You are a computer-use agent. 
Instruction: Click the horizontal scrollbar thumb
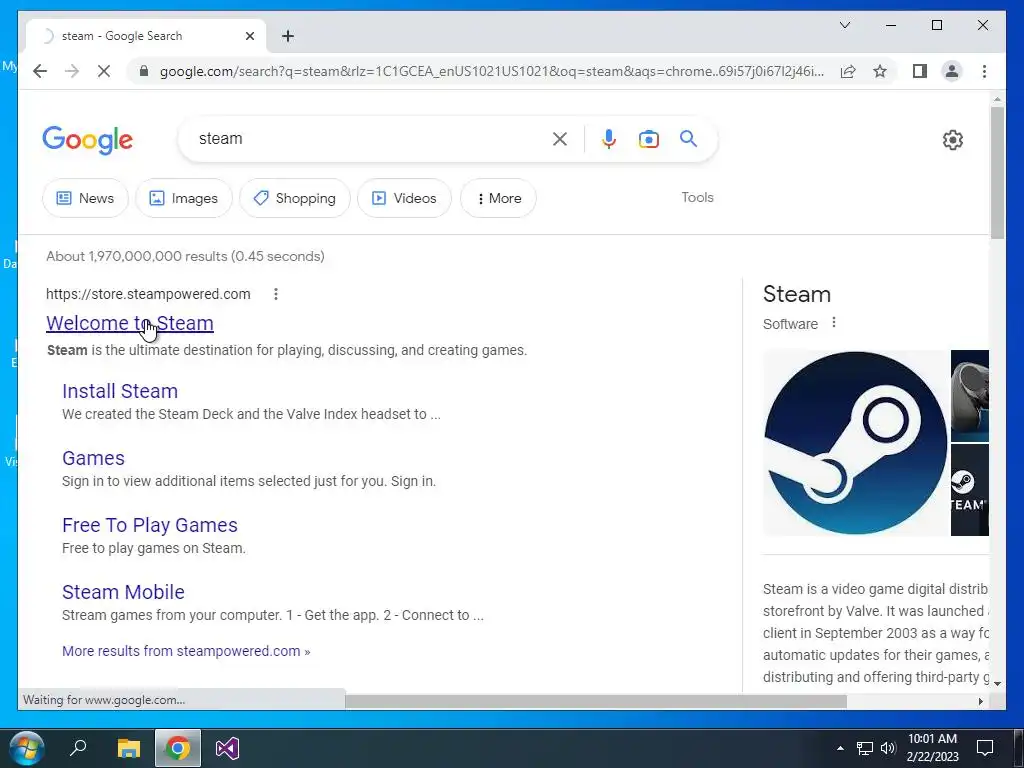pyautogui.click(x=596, y=701)
